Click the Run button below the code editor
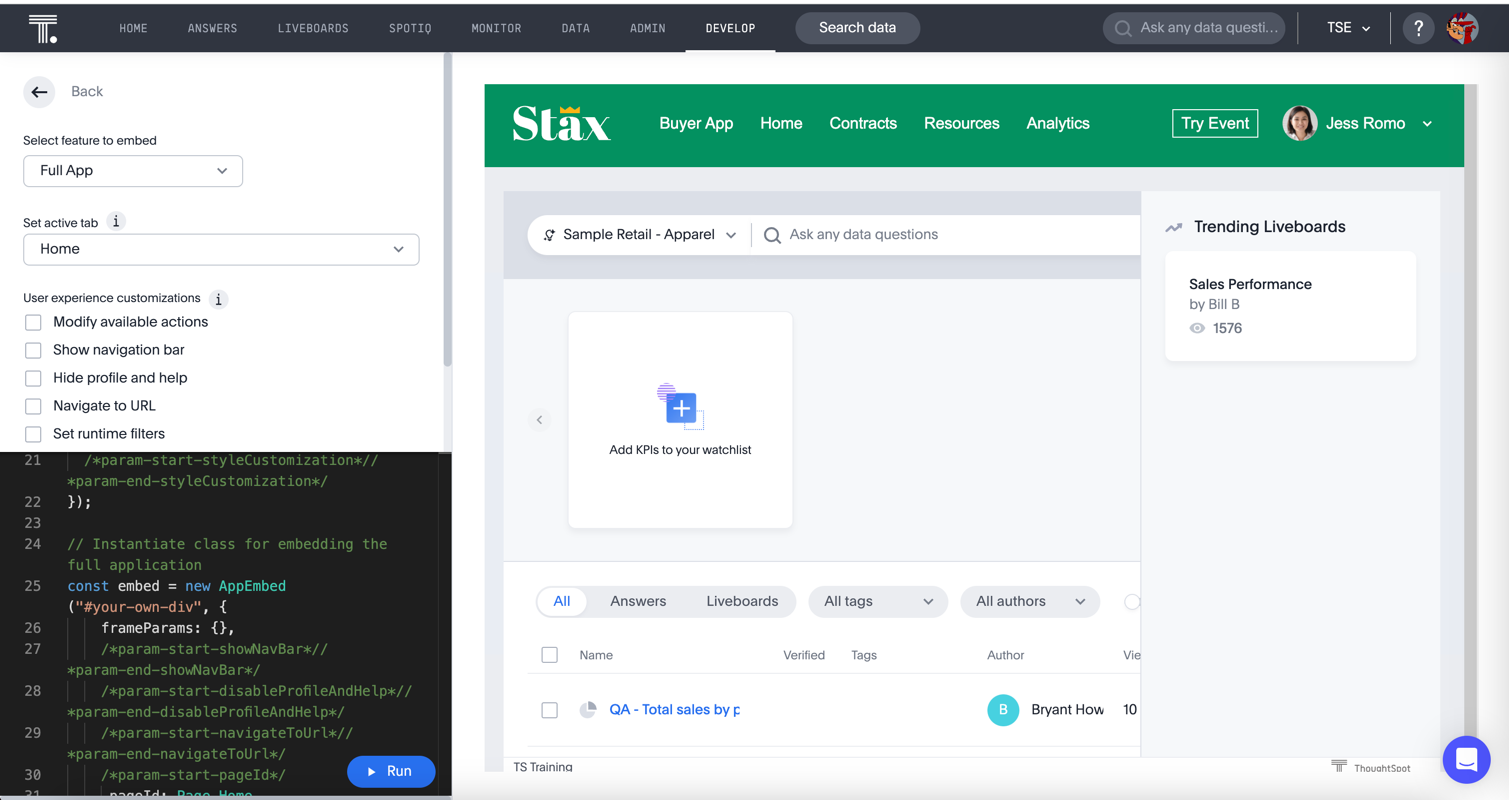 pyautogui.click(x=391, y=771)
